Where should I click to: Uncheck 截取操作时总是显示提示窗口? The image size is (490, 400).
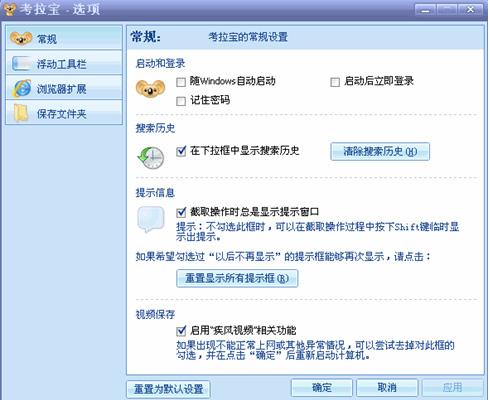181,212
